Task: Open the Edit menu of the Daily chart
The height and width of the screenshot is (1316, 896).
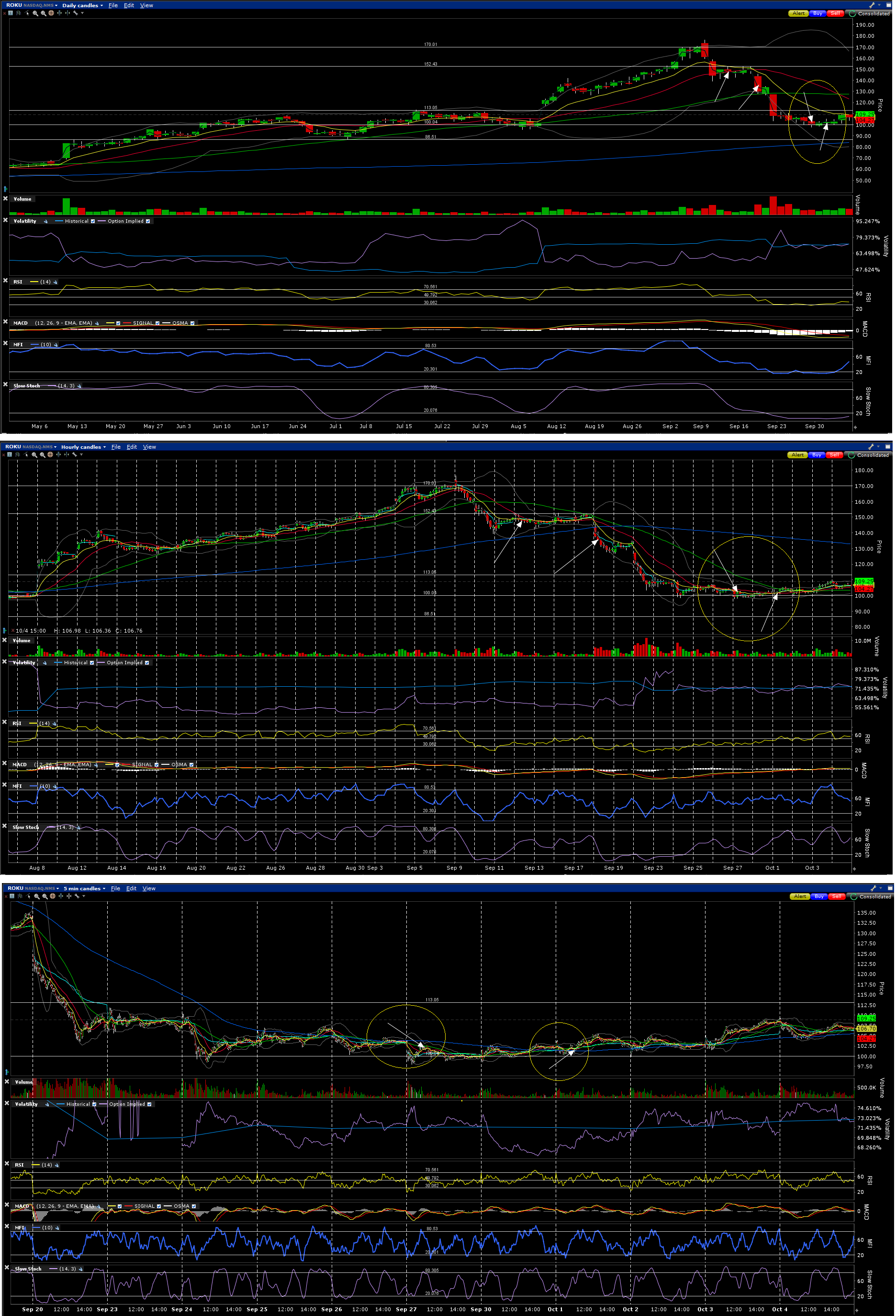Action: click(x=129, y=5)
